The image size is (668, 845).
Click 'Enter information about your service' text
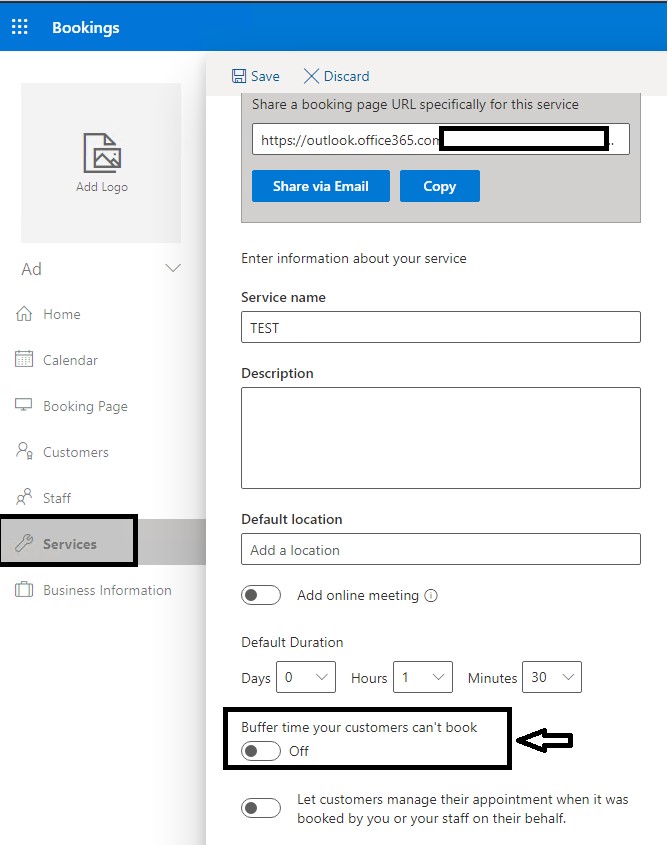pos(354,259)
